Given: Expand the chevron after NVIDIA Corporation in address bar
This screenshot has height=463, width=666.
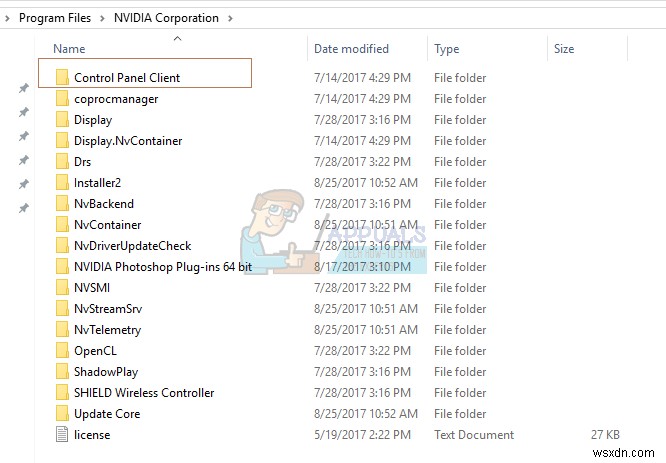Looking at the screenshot, I should (230, 18).
